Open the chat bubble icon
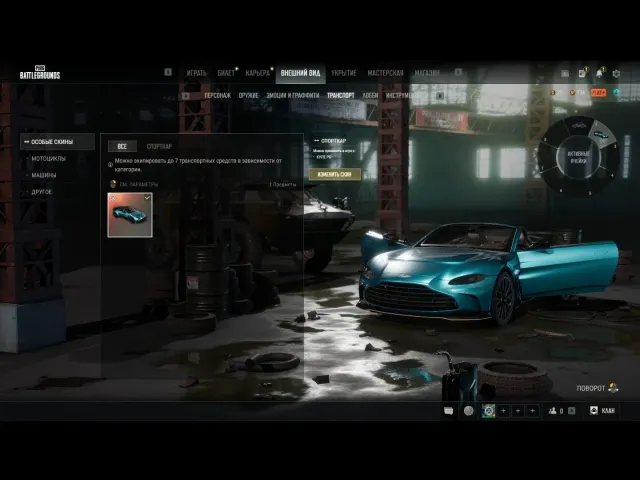 (x=449, y=411)
